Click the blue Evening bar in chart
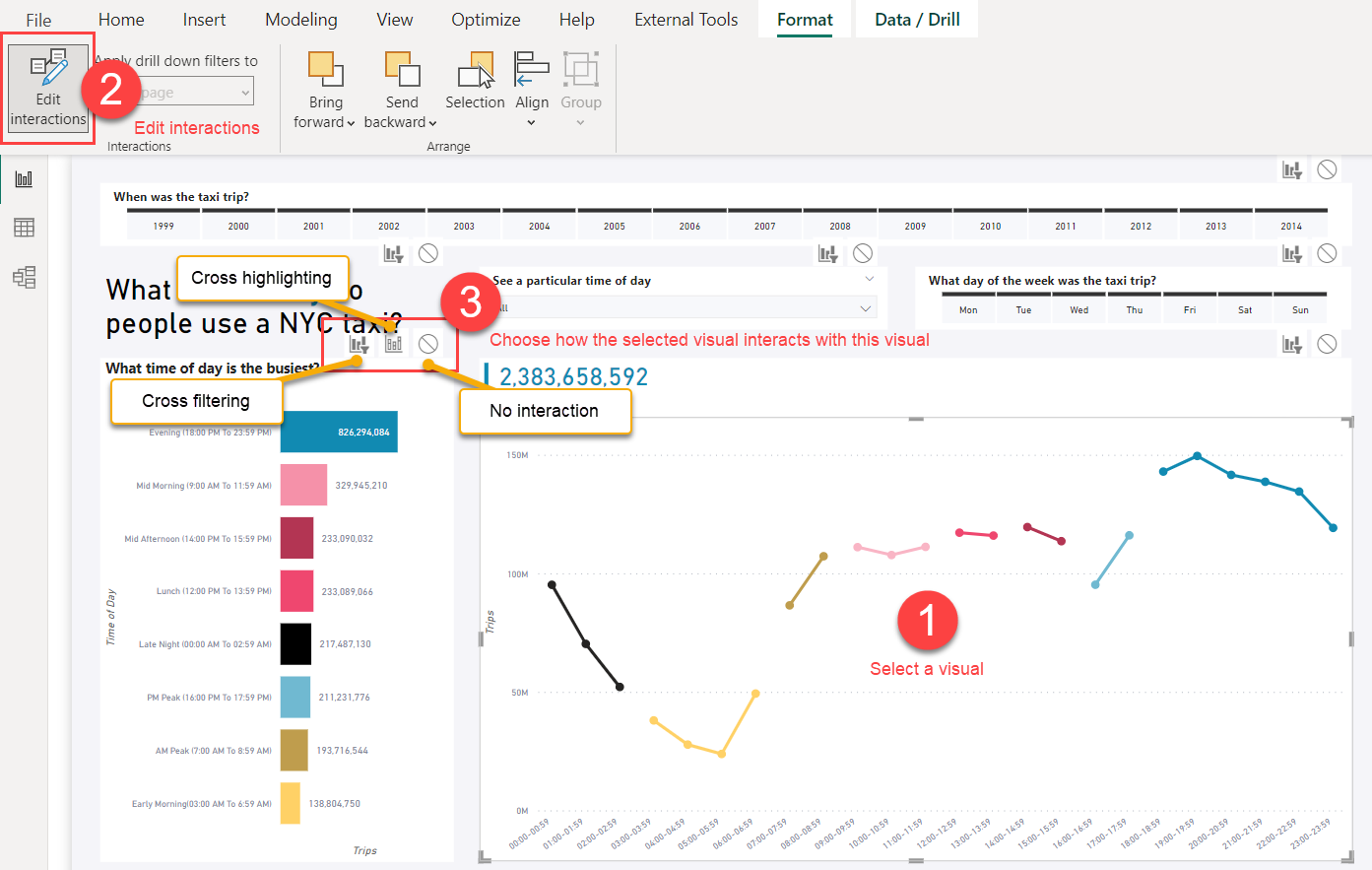Viewport: 1372px width, 870px height. (x=339, y=432)
